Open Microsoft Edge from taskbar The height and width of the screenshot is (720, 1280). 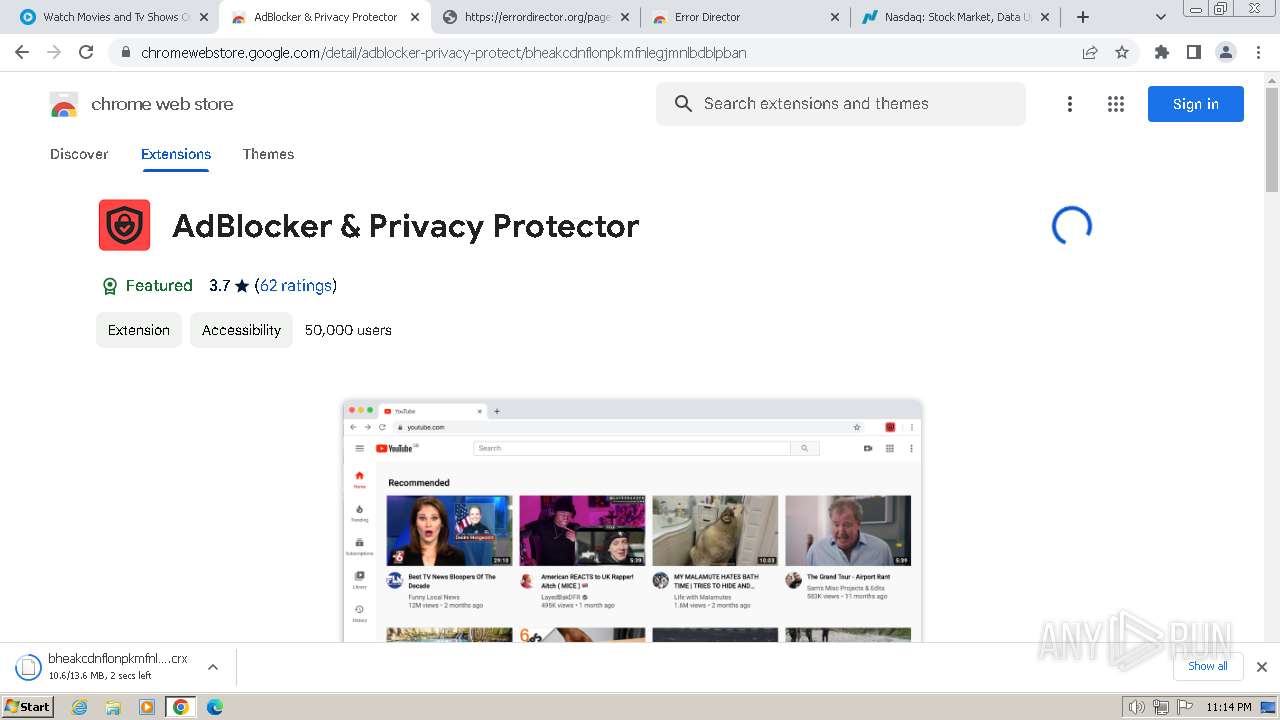pyautogui.click(x=214, y=707)
